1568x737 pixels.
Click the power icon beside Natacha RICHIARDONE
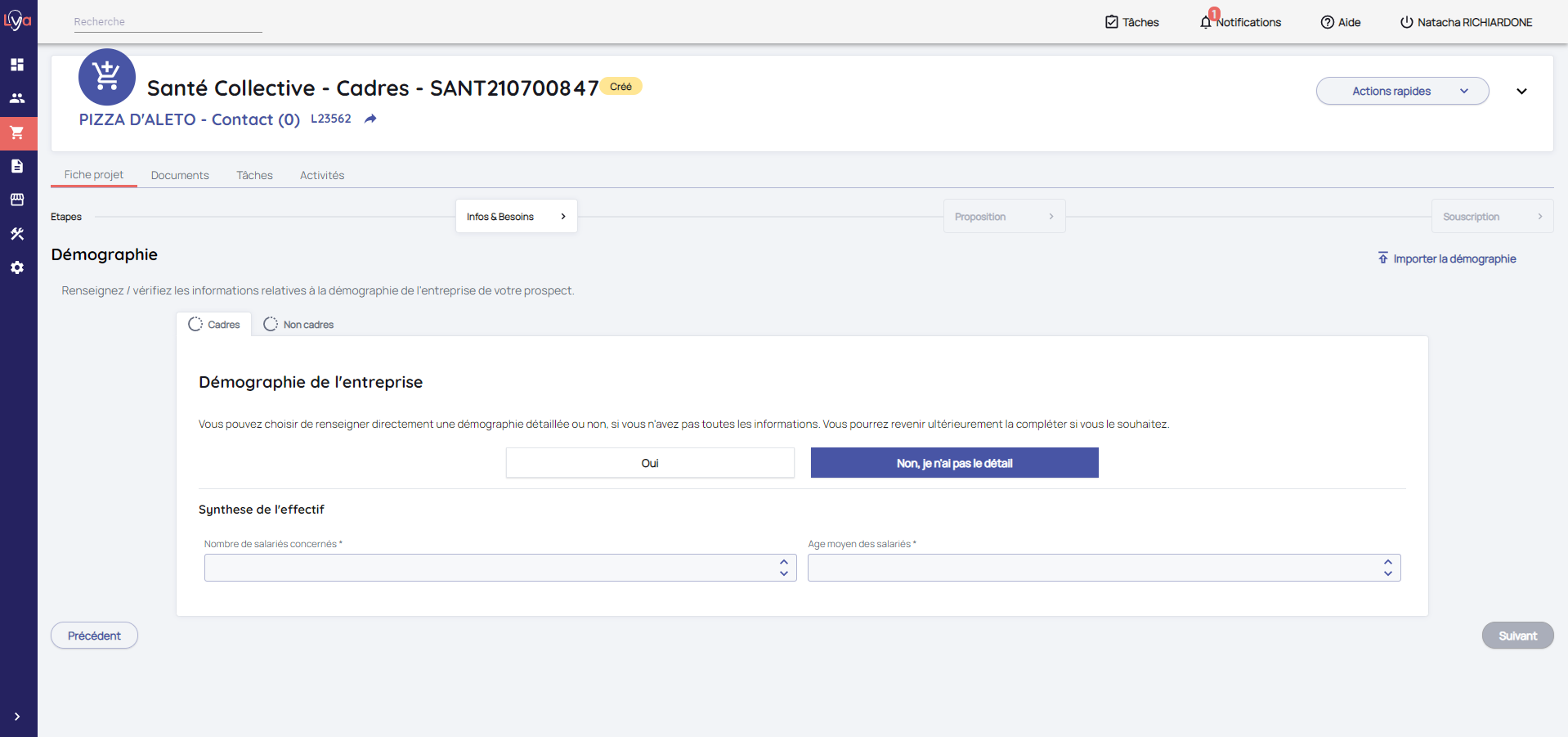click(1407, 22)
